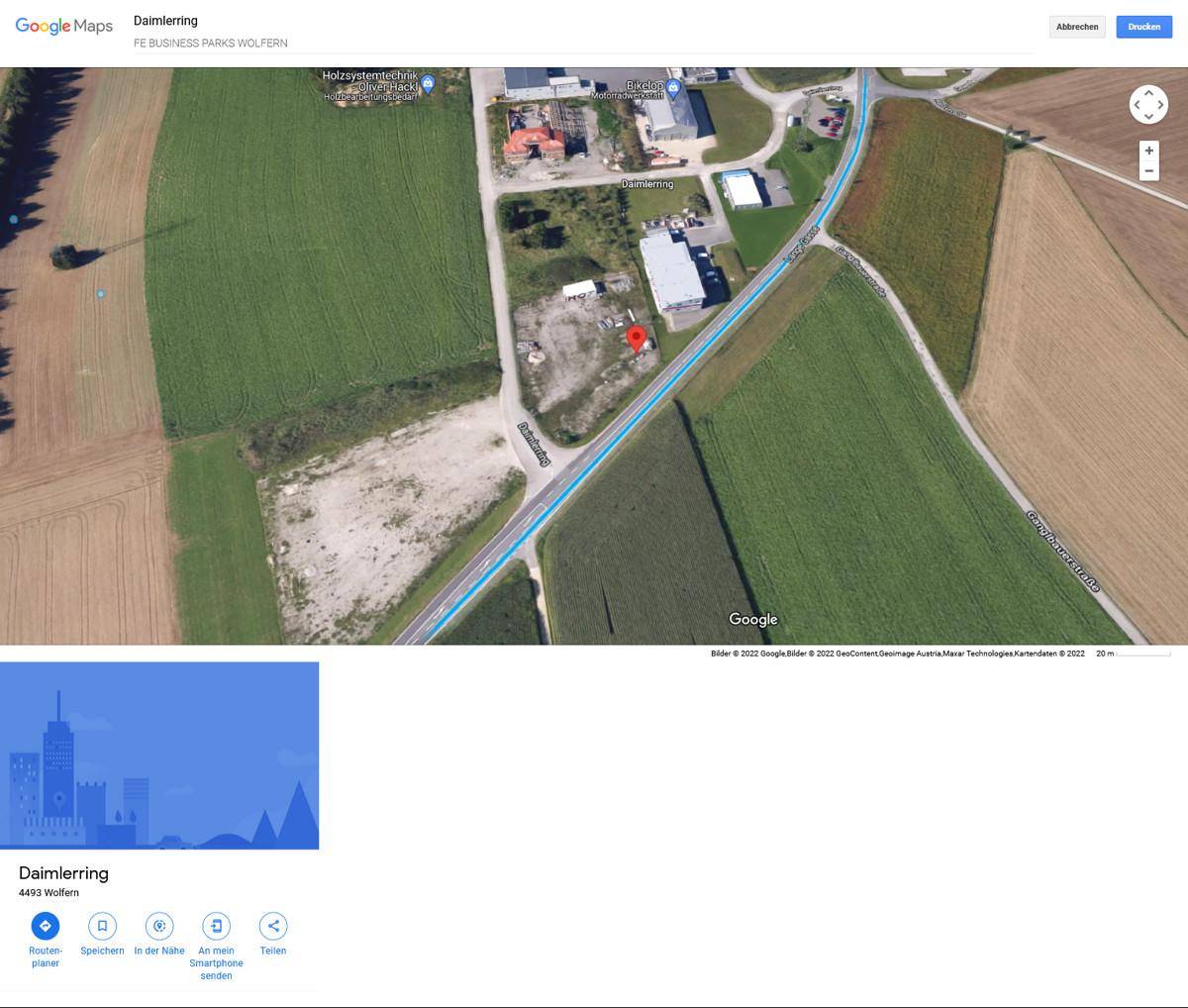The height and width of the screenshot is (1008, 1188).
Task: Click the note field under Daimlerring title
Action: (582, 43)
